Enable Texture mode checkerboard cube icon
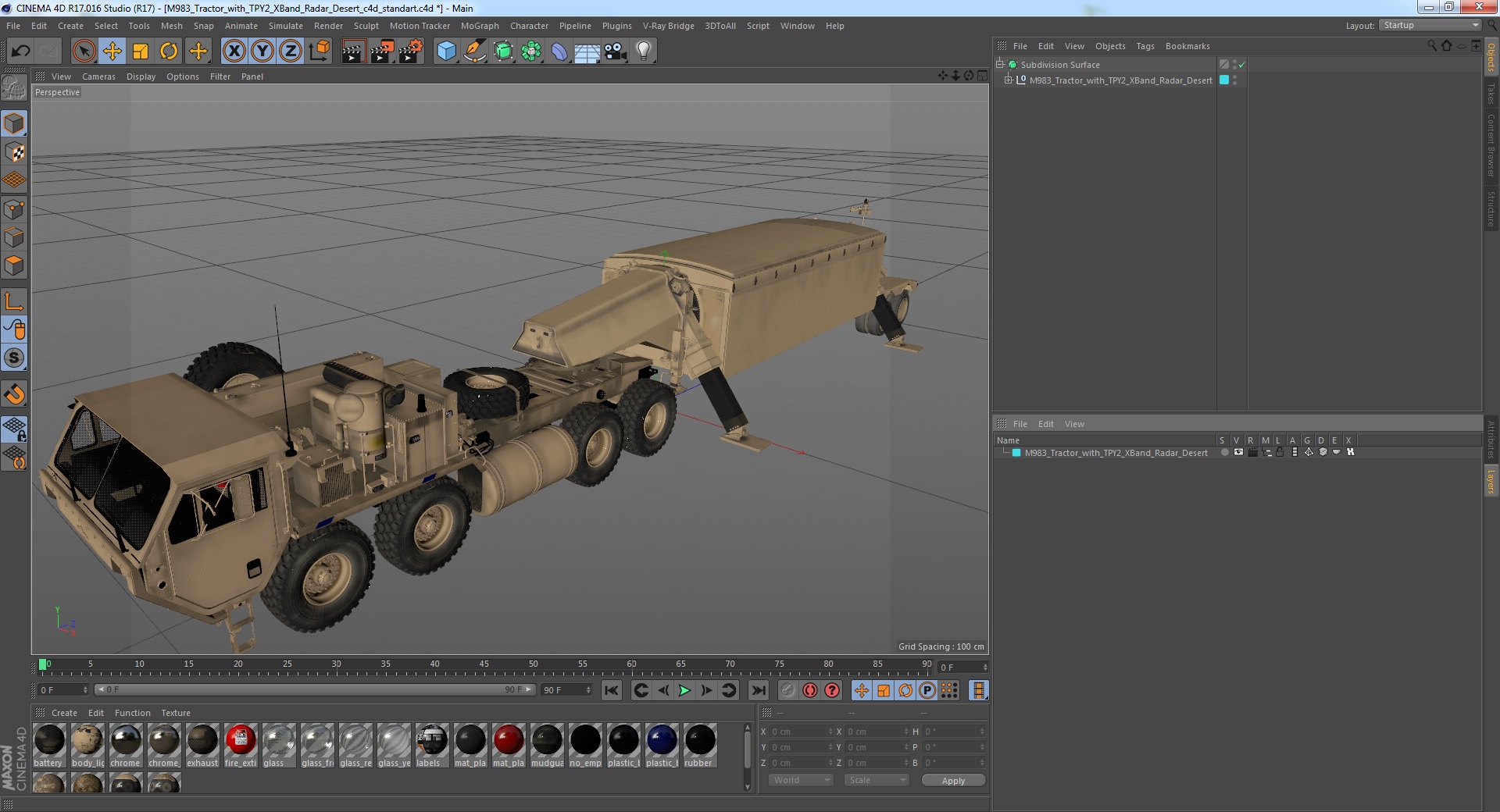Image resolution: width=1500 pixels, height=812 pixels. click(14, 152)
